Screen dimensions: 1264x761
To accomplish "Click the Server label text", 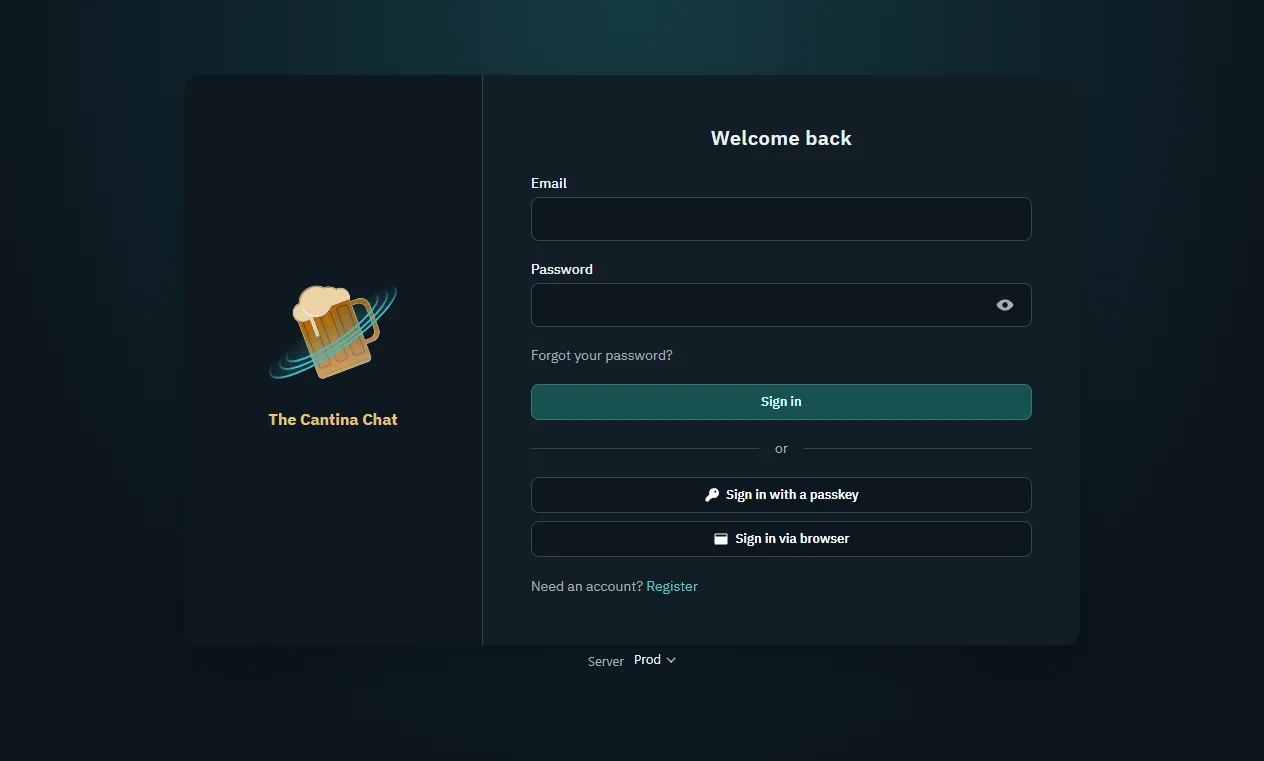I will (606, 661).
